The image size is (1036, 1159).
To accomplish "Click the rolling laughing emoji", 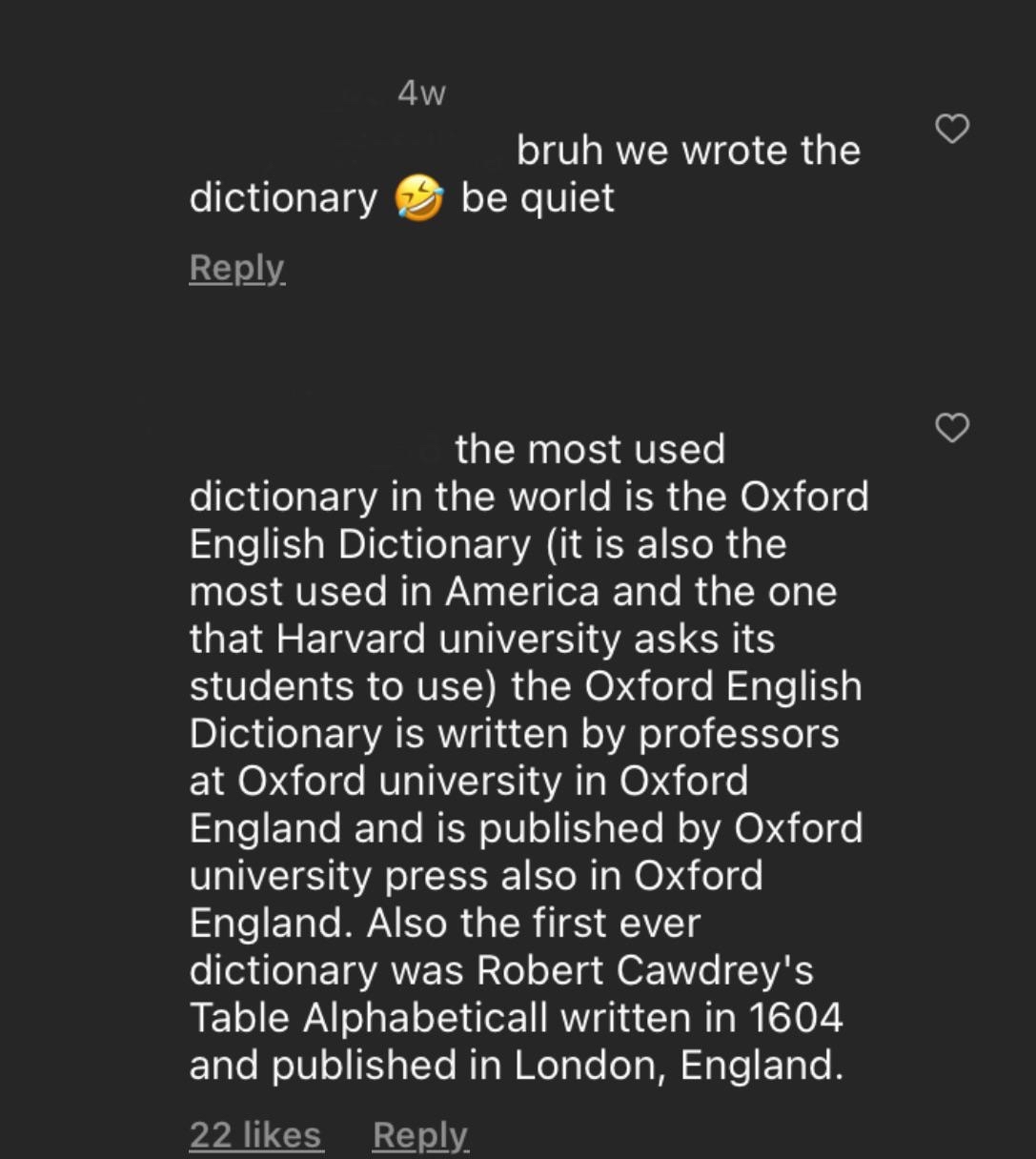I will [419, 198].
